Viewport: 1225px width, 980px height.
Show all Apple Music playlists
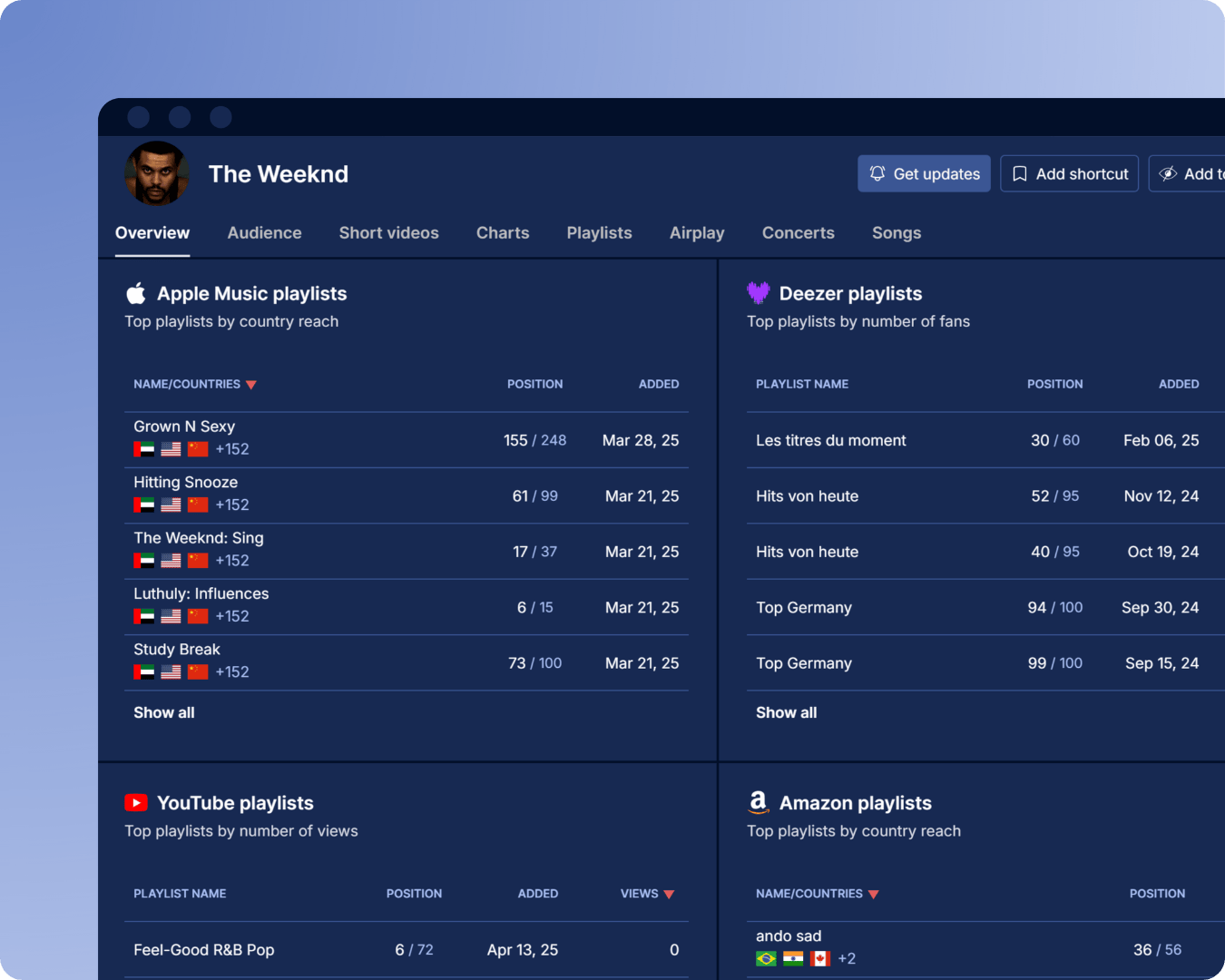point(163,712)
